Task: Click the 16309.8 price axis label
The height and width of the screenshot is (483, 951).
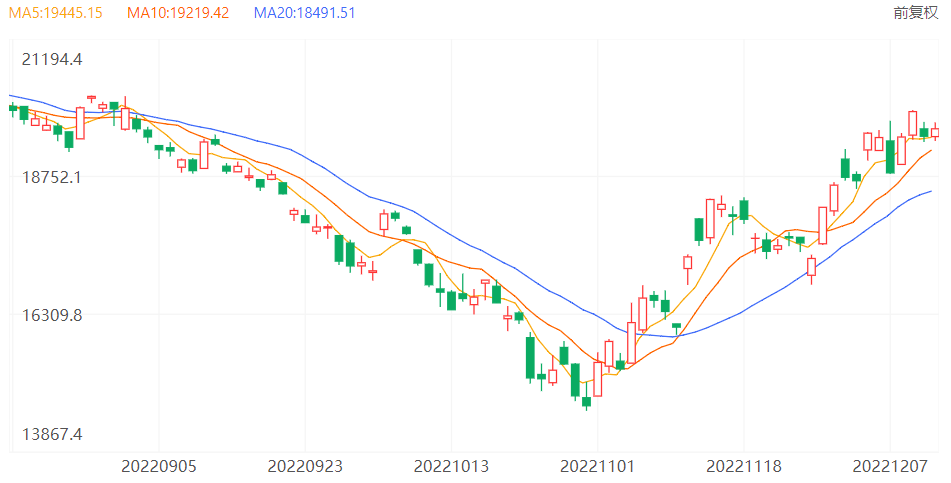Action: (52, 316)
